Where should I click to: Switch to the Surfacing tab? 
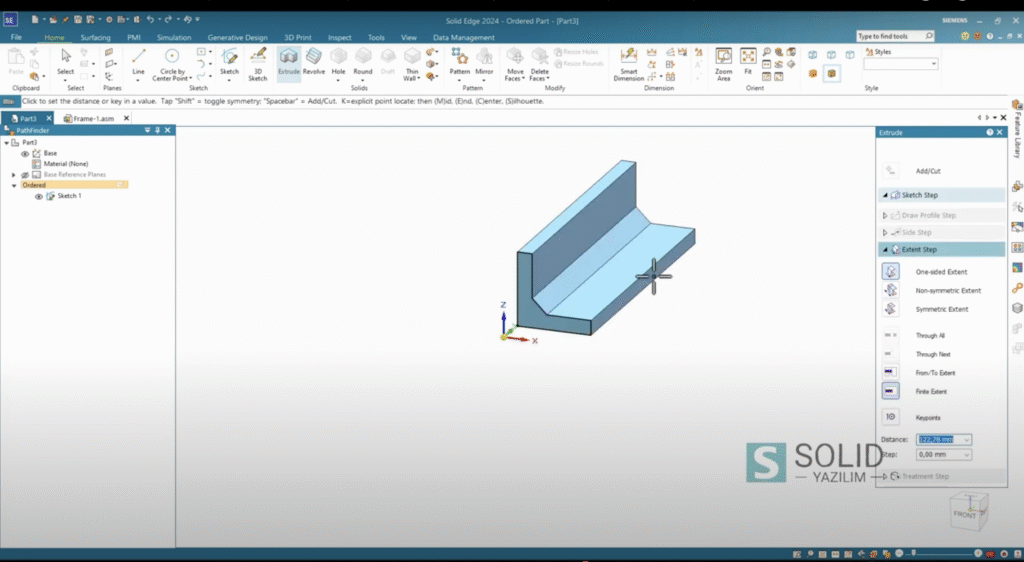click(95, 37)
